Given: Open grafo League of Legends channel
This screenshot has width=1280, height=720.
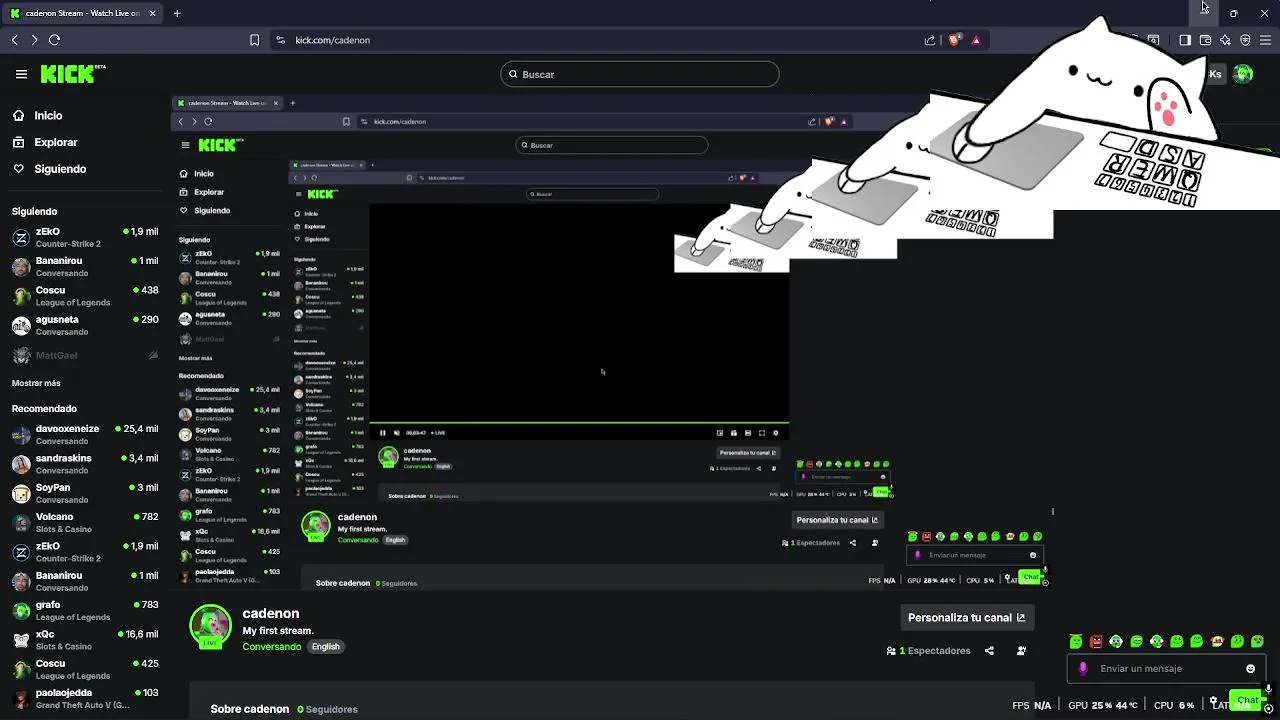Looking at the screenshot, I should click(x=85, y=611).
